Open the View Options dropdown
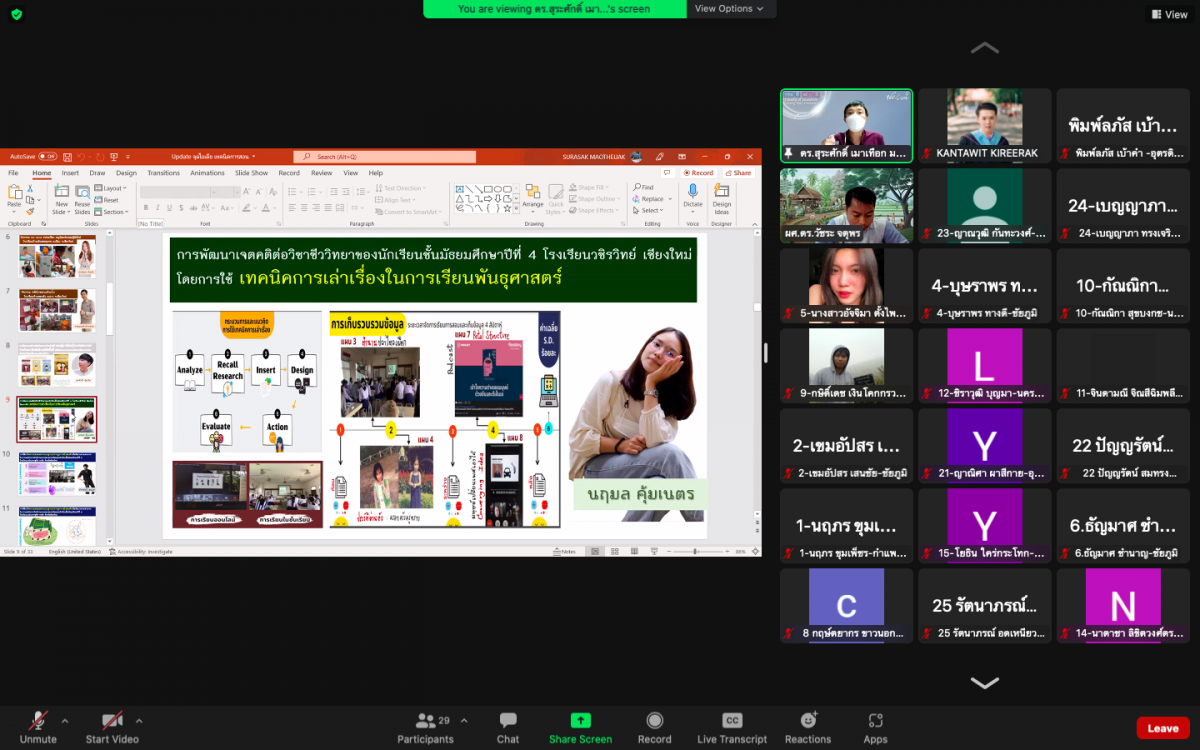Viewport: 1200px width, 750px height. (x=729, y=9)
